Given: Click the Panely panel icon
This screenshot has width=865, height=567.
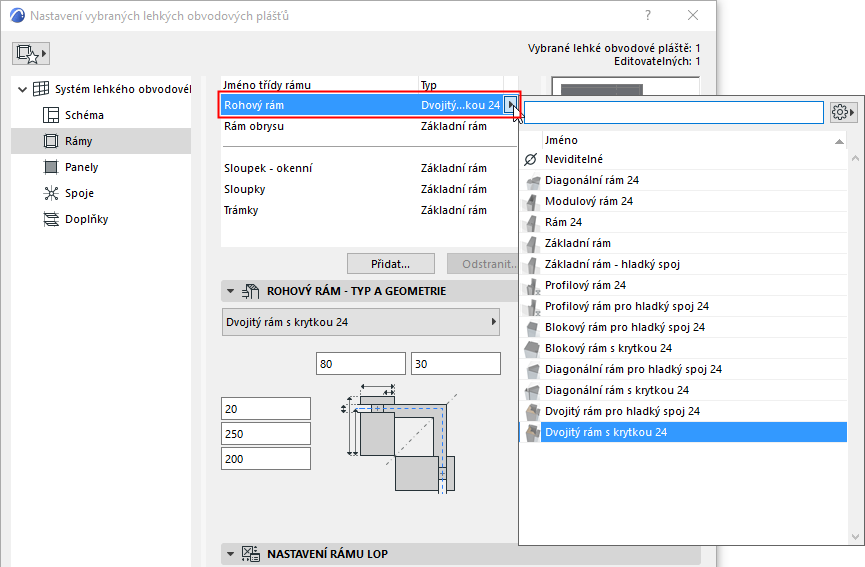Looking at the screenshot, I should (51, 167).
